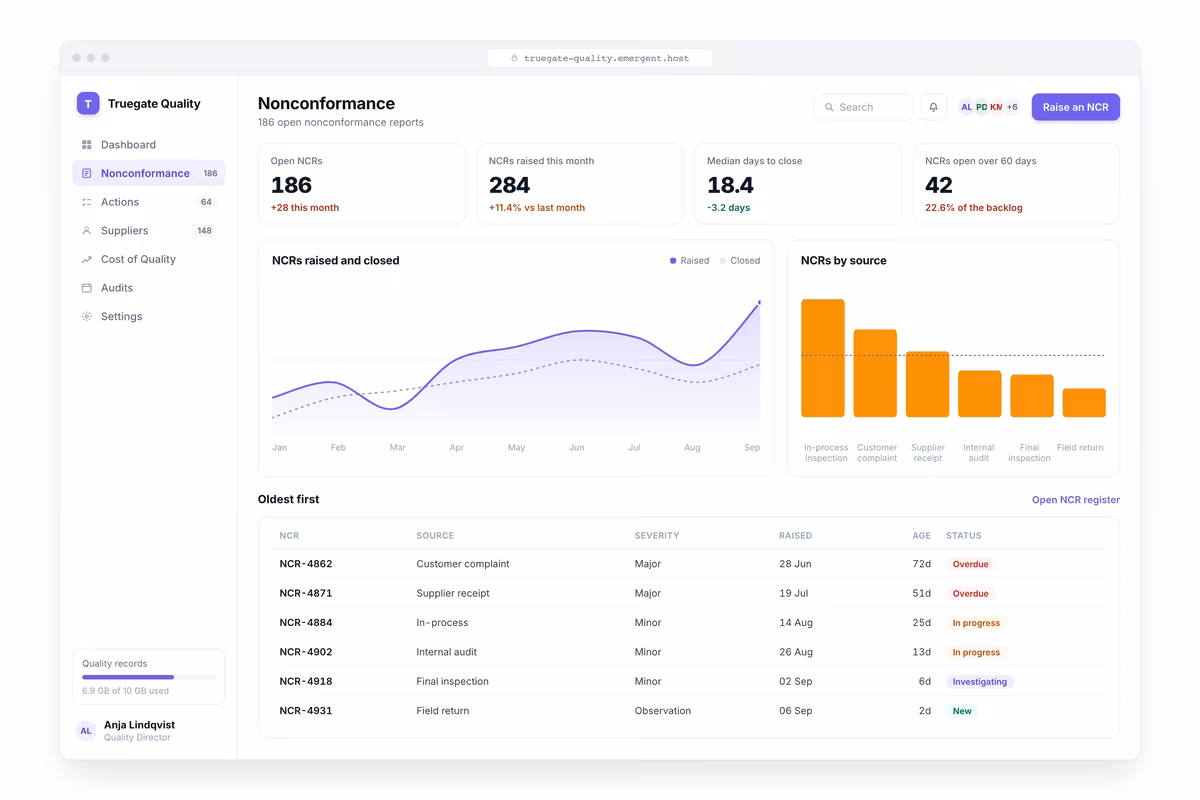Click the Overdue badge for NCR-4871
Screen dimensions: 1200x800
(x=970, y=593)
